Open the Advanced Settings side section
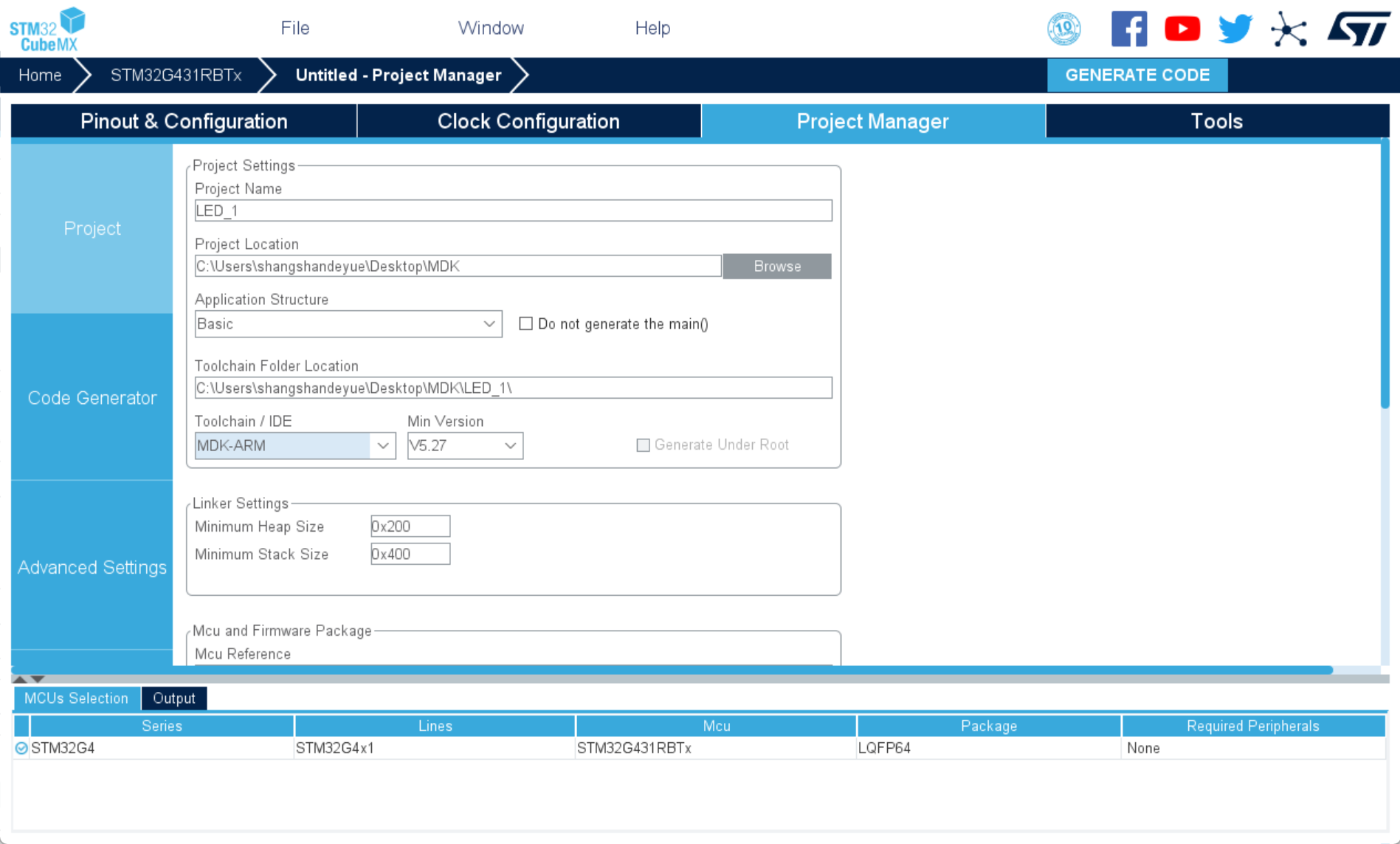 [92, 567]
